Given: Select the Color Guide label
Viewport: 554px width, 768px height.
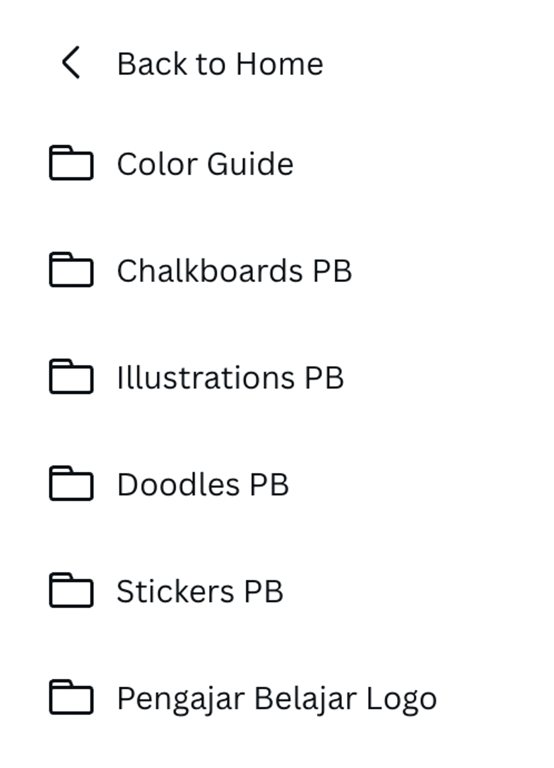Looking at the screenshot, I should point(205,164).
